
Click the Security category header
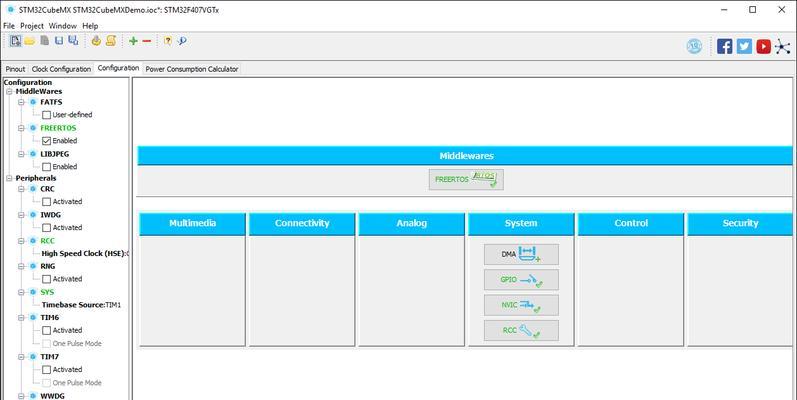point(740,224)
